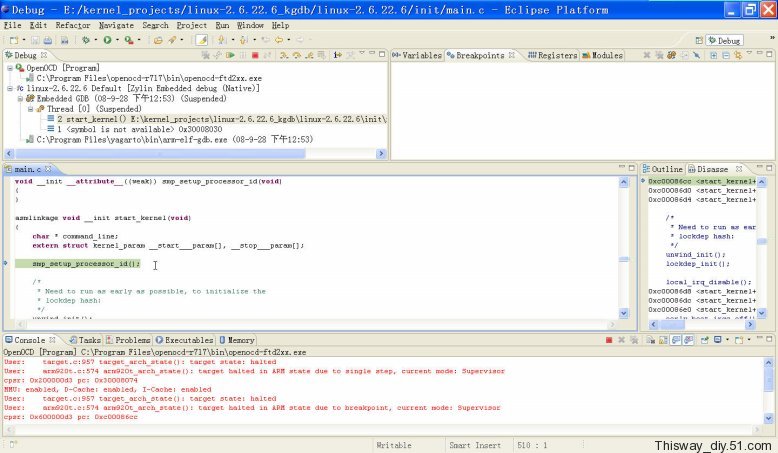Click red Terminate icon in Console toolbar

609,340
